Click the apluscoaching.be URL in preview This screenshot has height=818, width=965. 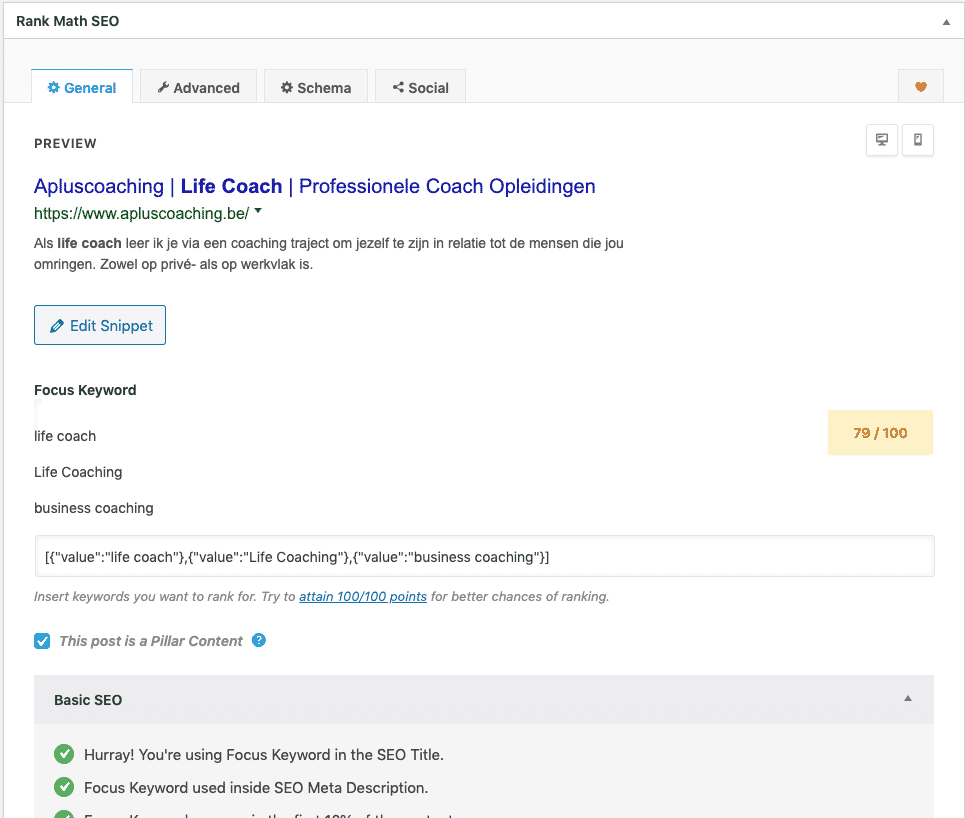142,213
